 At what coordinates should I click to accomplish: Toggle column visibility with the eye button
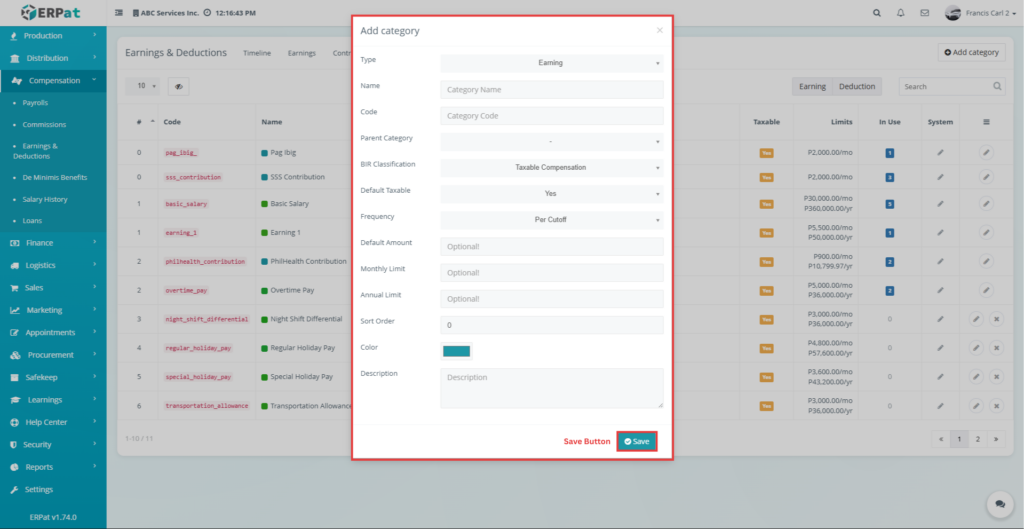tap(179, 87)
